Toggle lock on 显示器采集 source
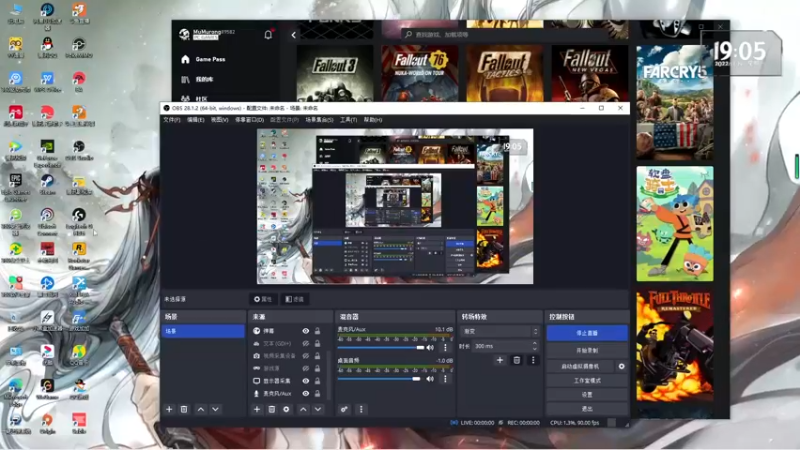The image size is (800, 450). pos(317,381)
